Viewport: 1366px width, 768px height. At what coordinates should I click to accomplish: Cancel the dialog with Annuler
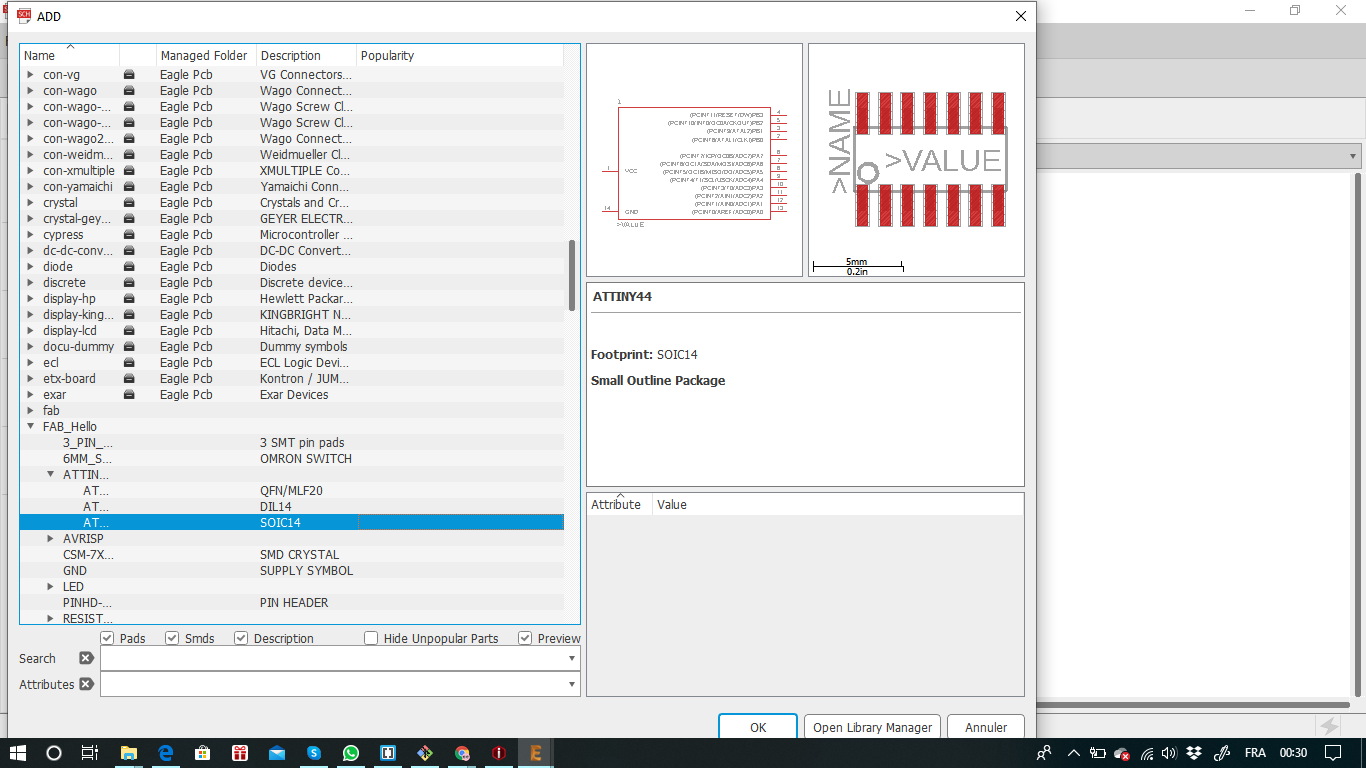986,728
